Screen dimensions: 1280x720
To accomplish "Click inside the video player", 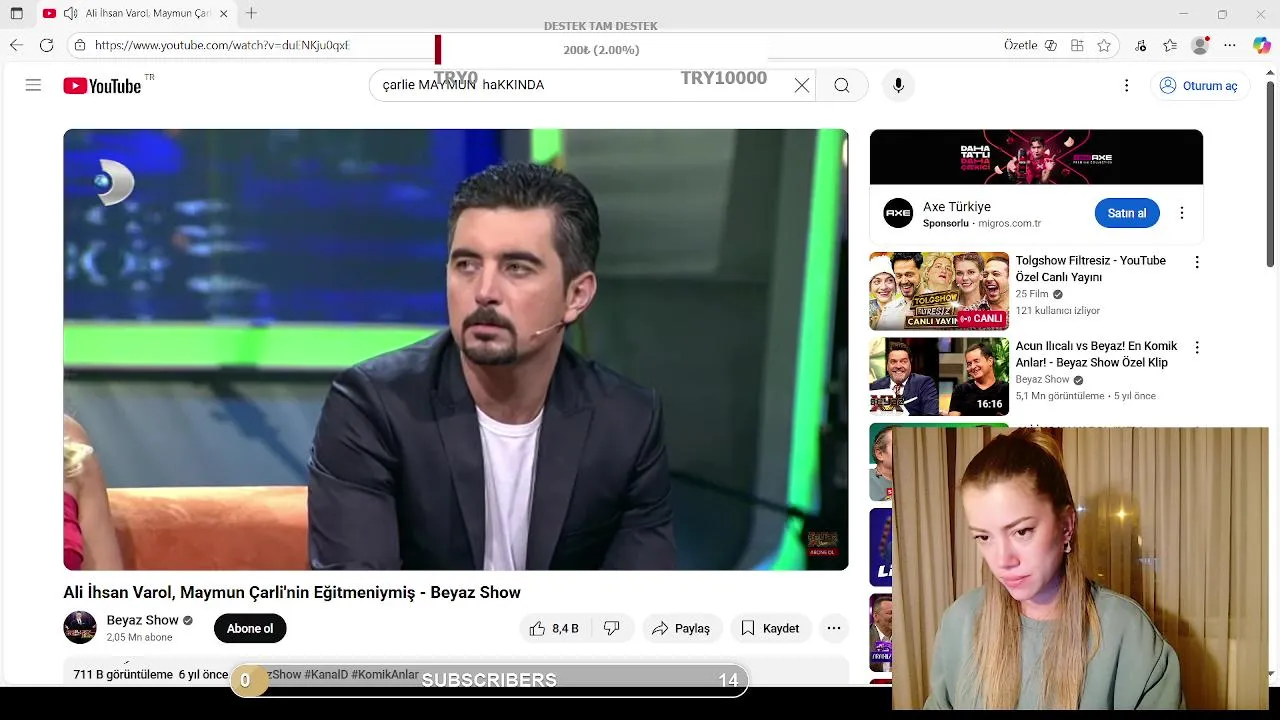I will click(456, 349).
